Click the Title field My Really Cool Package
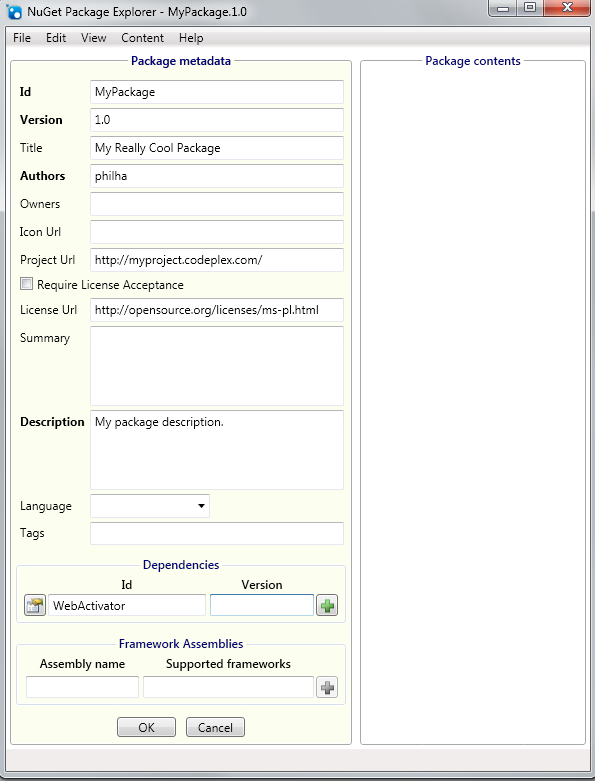This screenshot has height=781, width=595. [217, 148]
